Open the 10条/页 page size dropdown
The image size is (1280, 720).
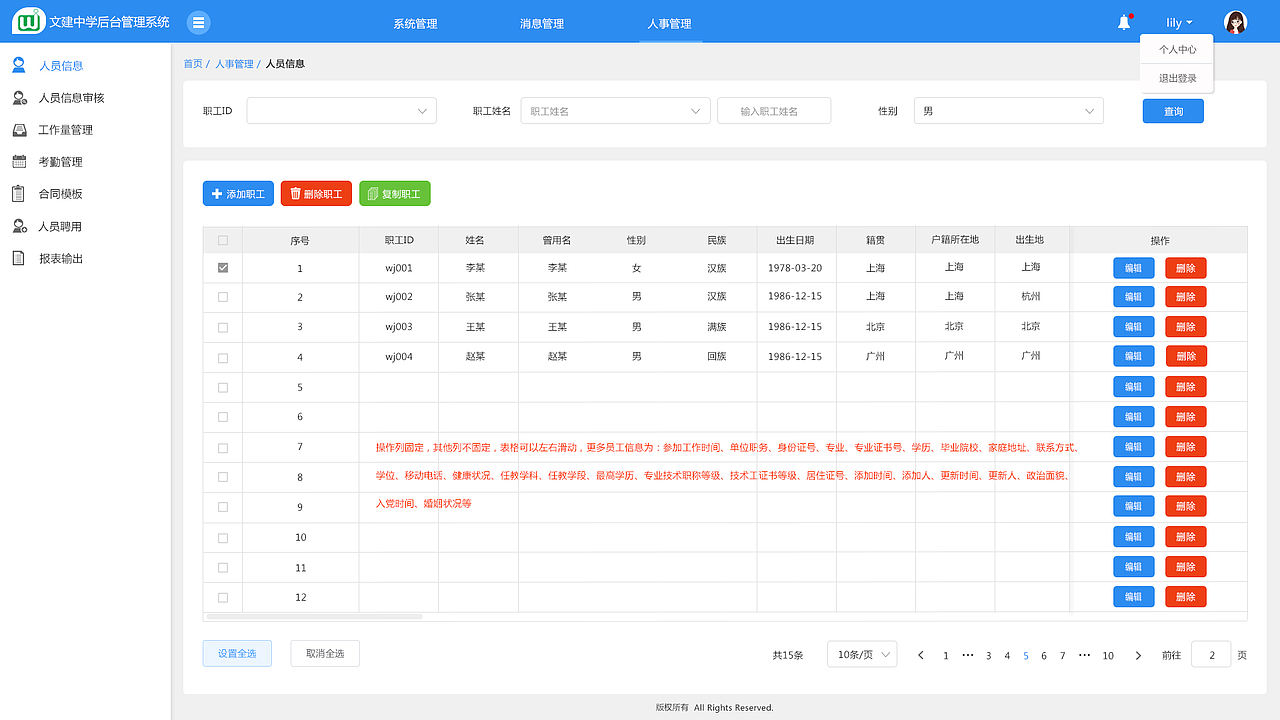(x=862, y=655)
